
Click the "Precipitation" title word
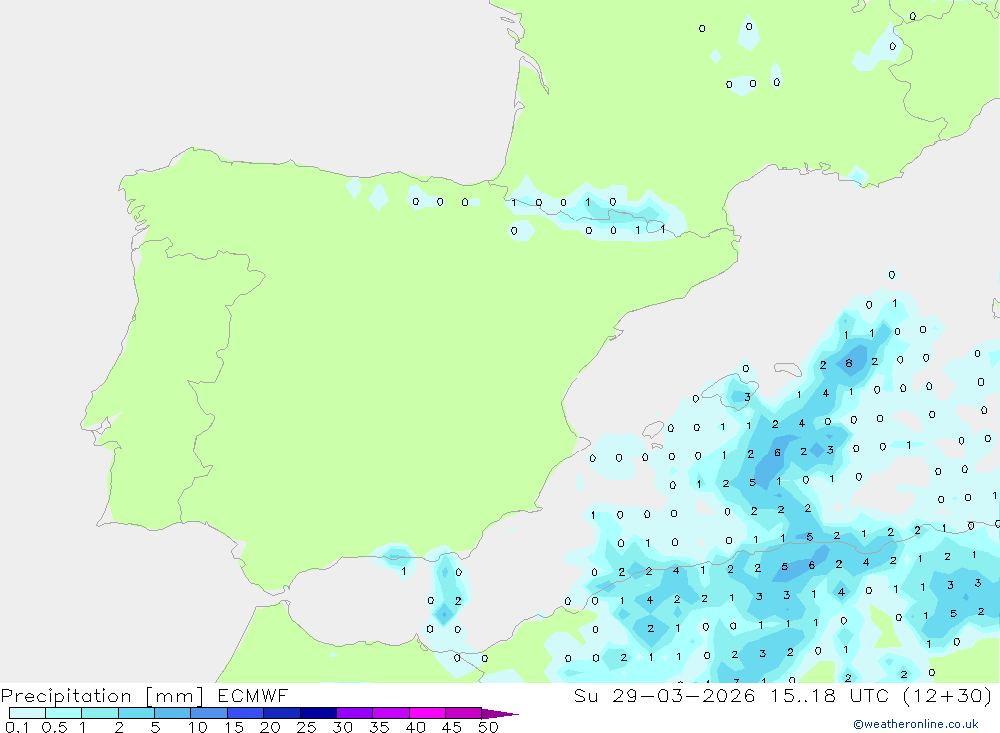[66, 696]
